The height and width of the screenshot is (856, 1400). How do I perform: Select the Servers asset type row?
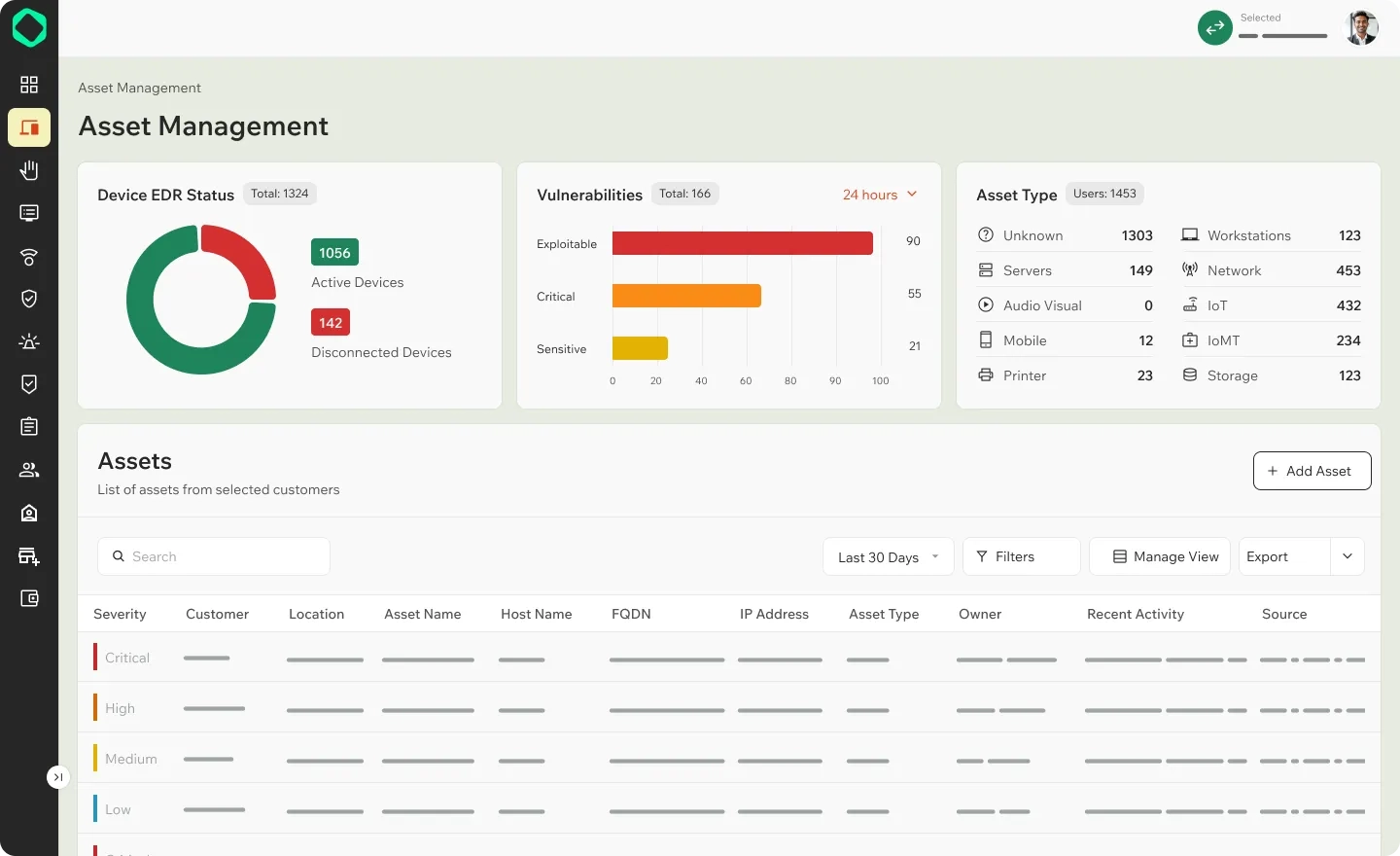[x=1065, y=270]
